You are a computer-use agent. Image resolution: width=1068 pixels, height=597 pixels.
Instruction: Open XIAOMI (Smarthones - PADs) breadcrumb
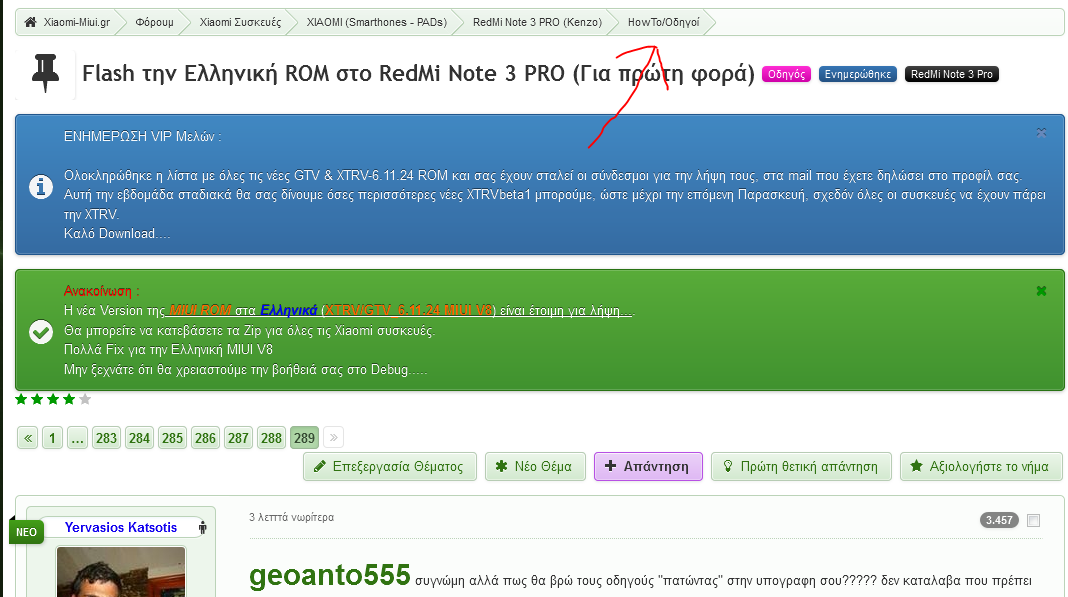point(377,22)
